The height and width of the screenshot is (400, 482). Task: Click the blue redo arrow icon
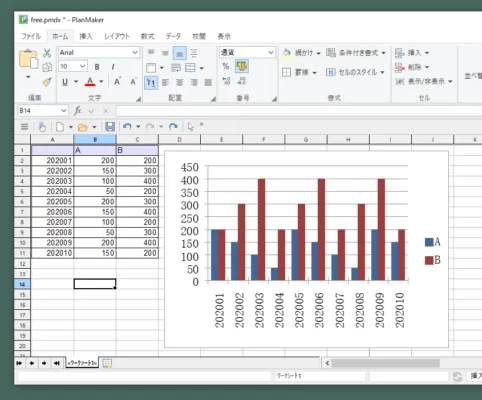(x=173, y=127)
